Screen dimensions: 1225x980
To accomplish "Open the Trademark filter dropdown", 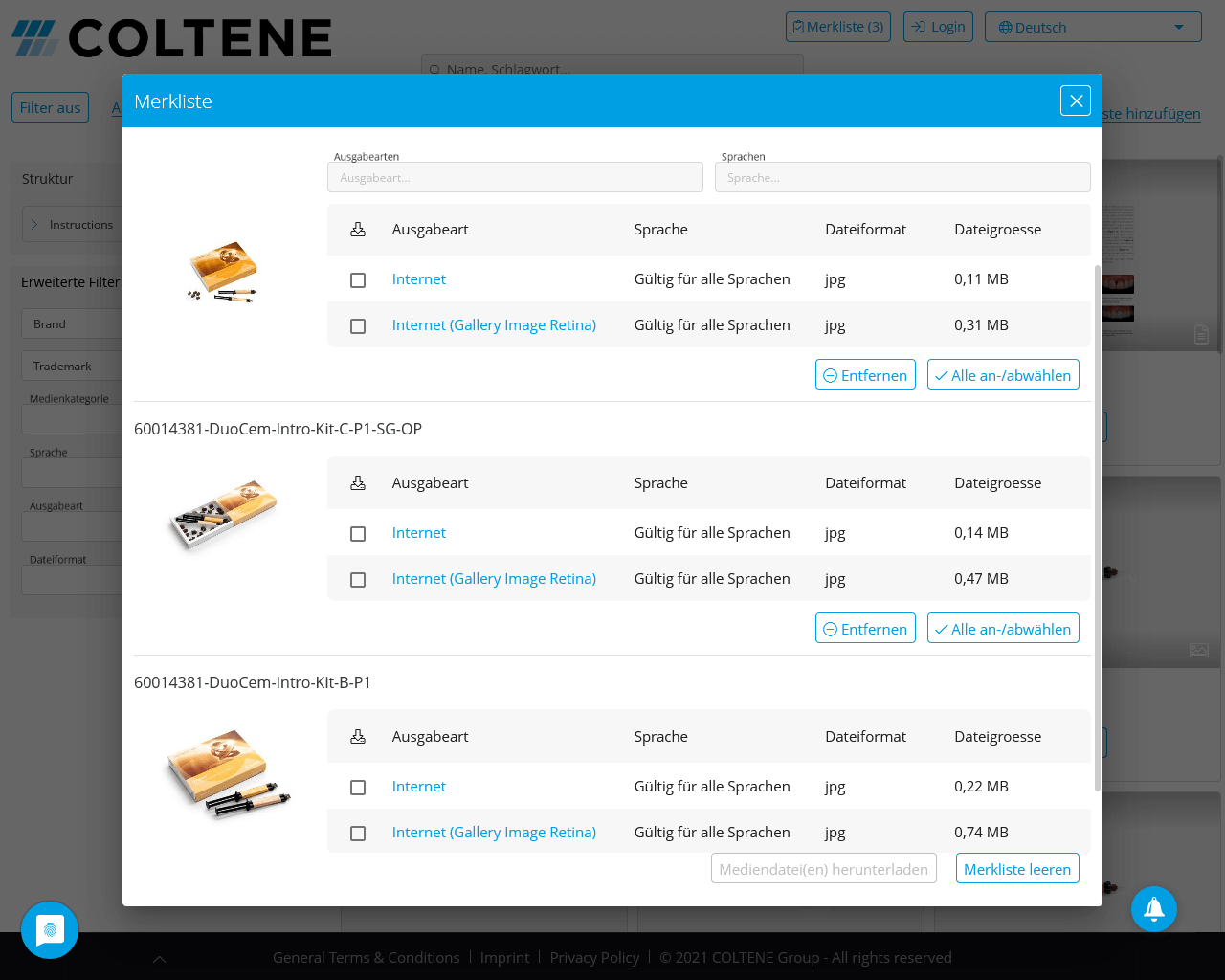I will tap(72, 366).
